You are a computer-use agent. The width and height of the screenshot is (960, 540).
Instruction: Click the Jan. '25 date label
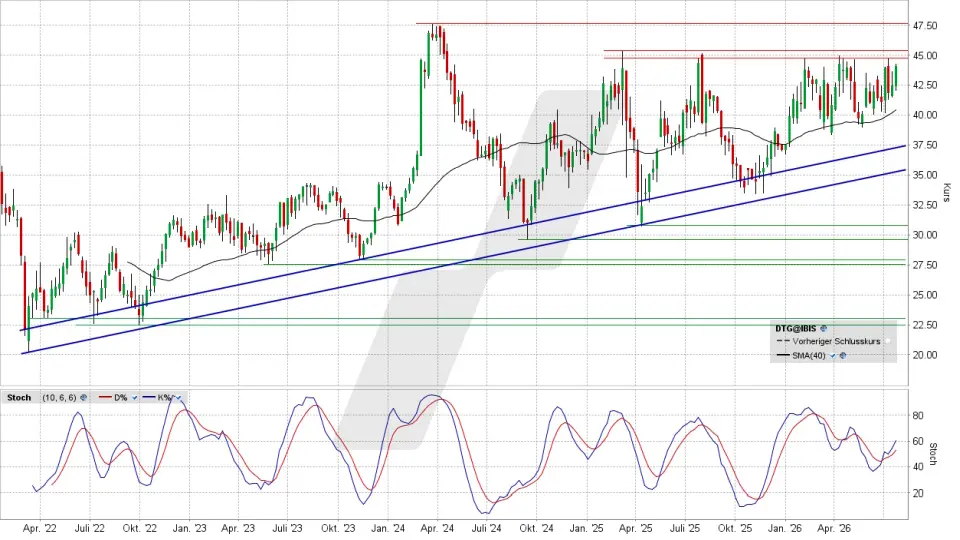click(587, 528)
